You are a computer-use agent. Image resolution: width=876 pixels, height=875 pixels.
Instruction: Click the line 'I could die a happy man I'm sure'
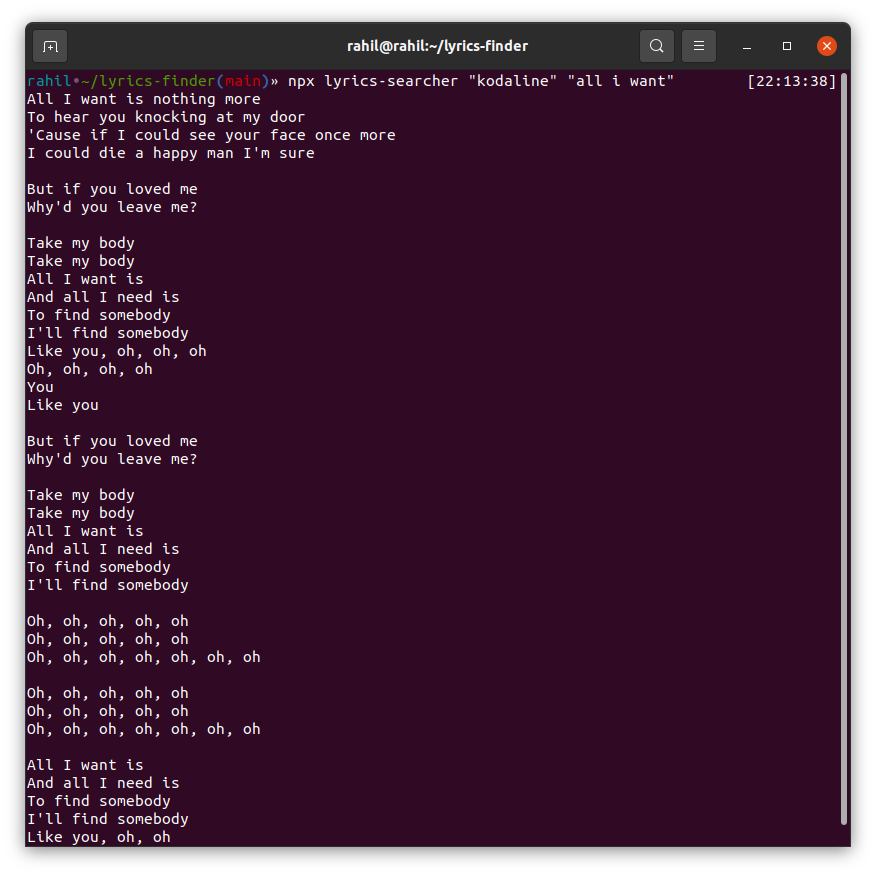tap(170, 153)
